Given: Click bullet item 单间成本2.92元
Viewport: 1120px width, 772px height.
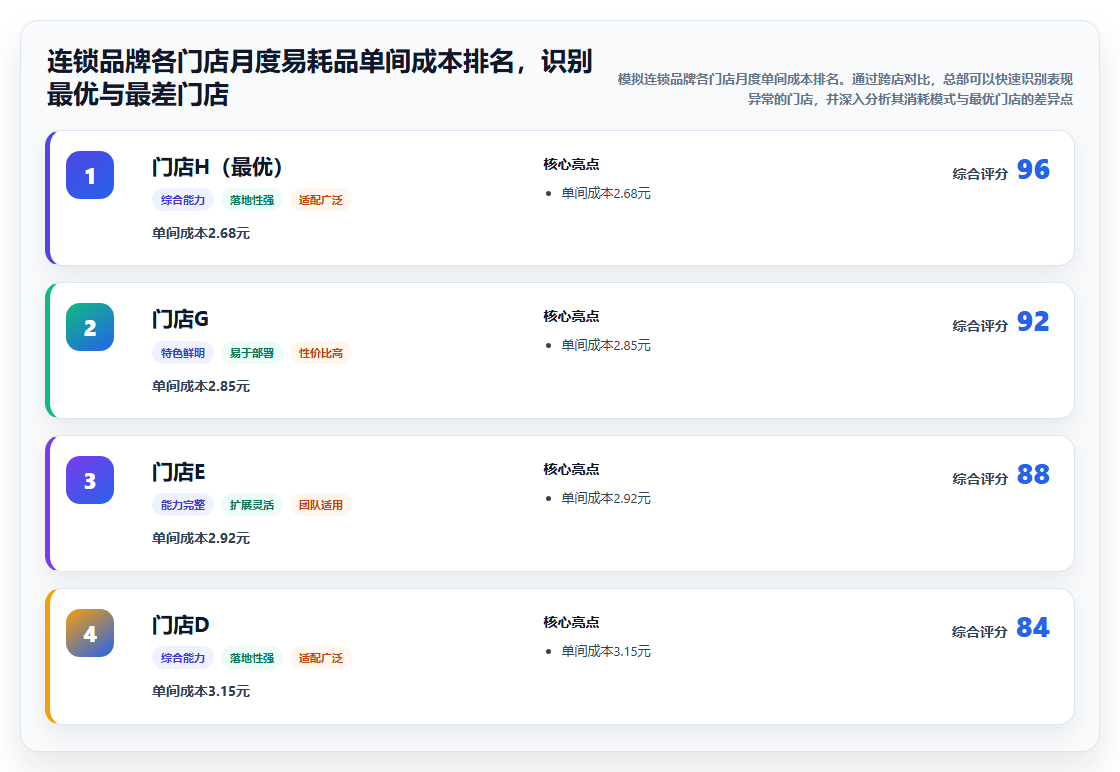Looking at the screenshot, I should [x=606, y=498].
